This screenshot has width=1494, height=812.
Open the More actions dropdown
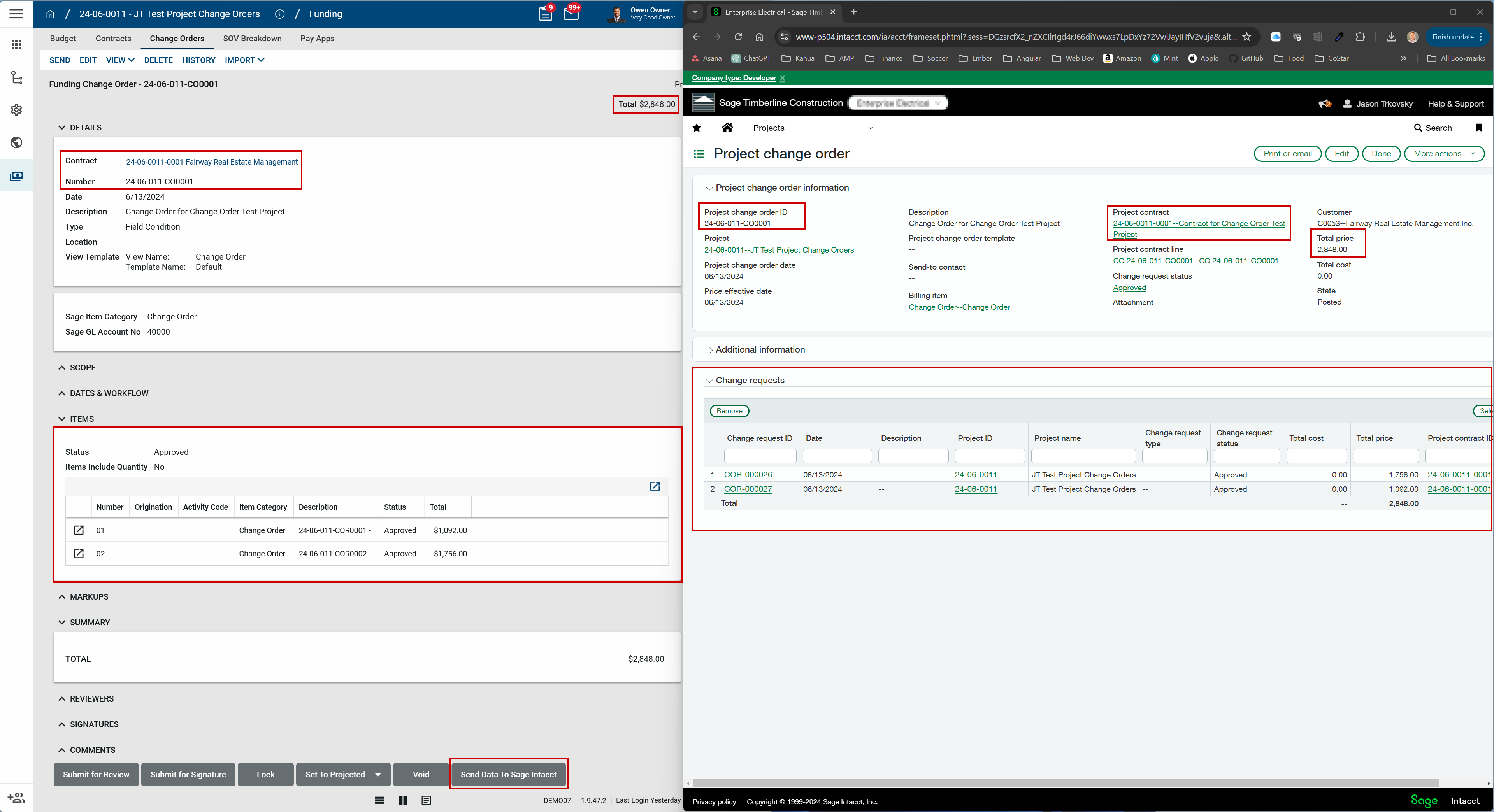click(x=1443, y=154)
